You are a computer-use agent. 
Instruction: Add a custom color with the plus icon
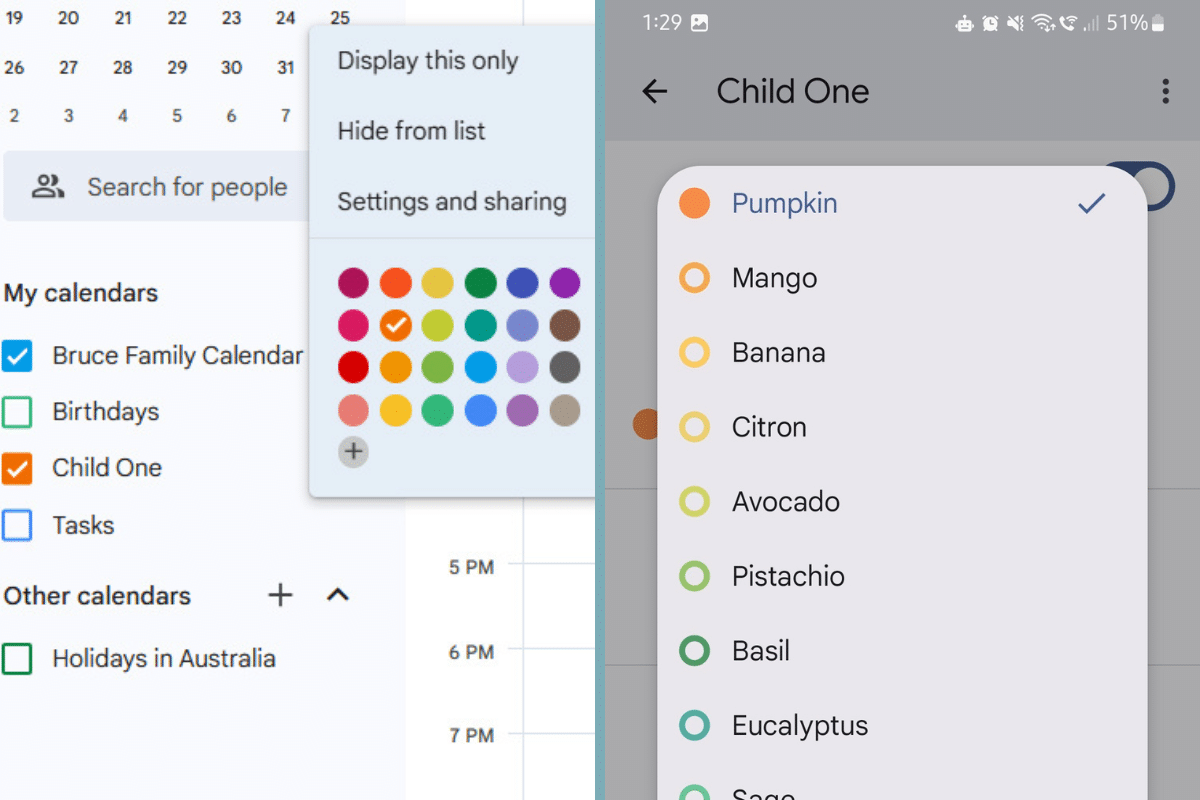[353, 452]
